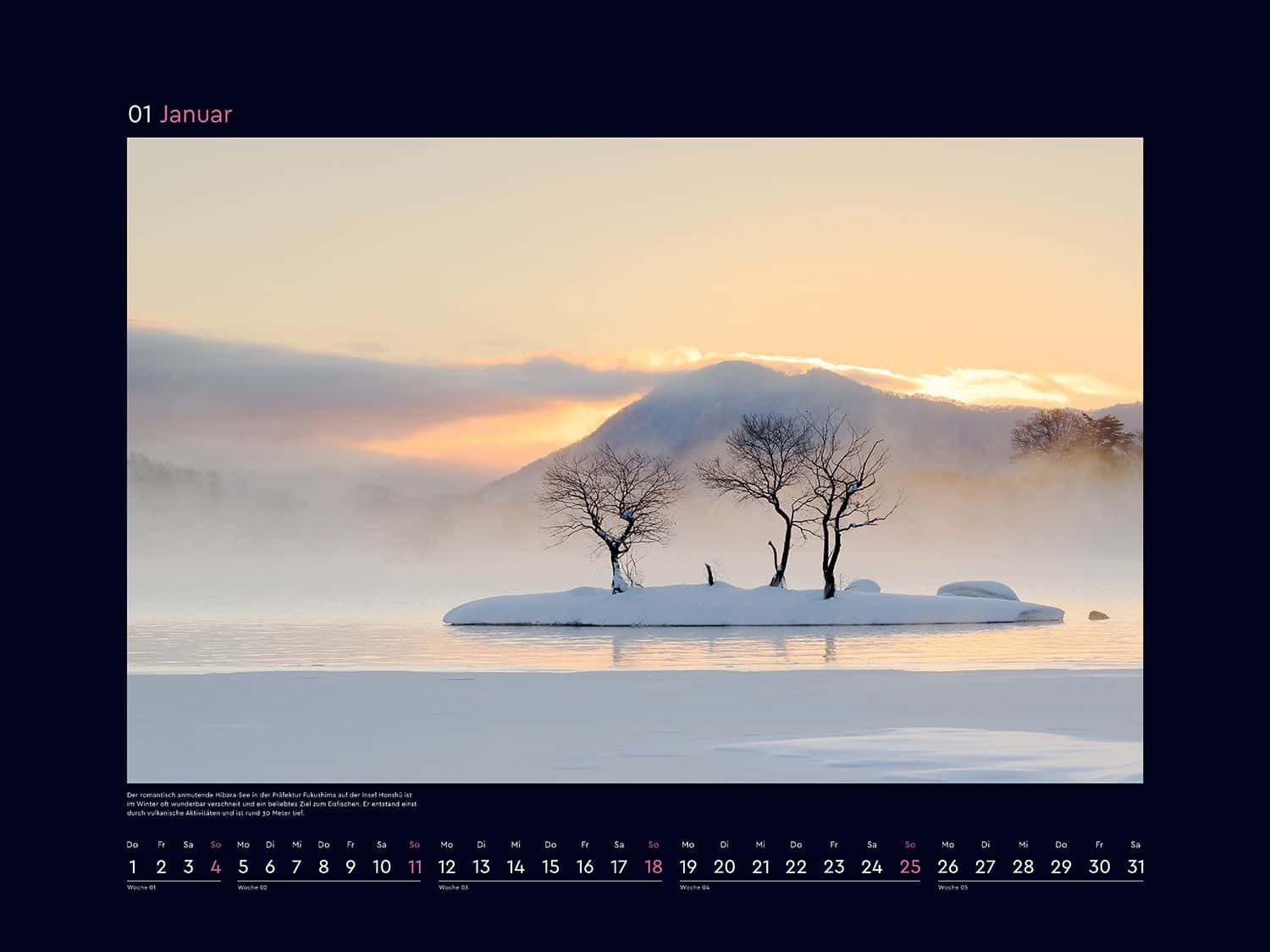Select date 19 in the calendar strip
The width and height of the screenshot is (1270, 952).
688,867
